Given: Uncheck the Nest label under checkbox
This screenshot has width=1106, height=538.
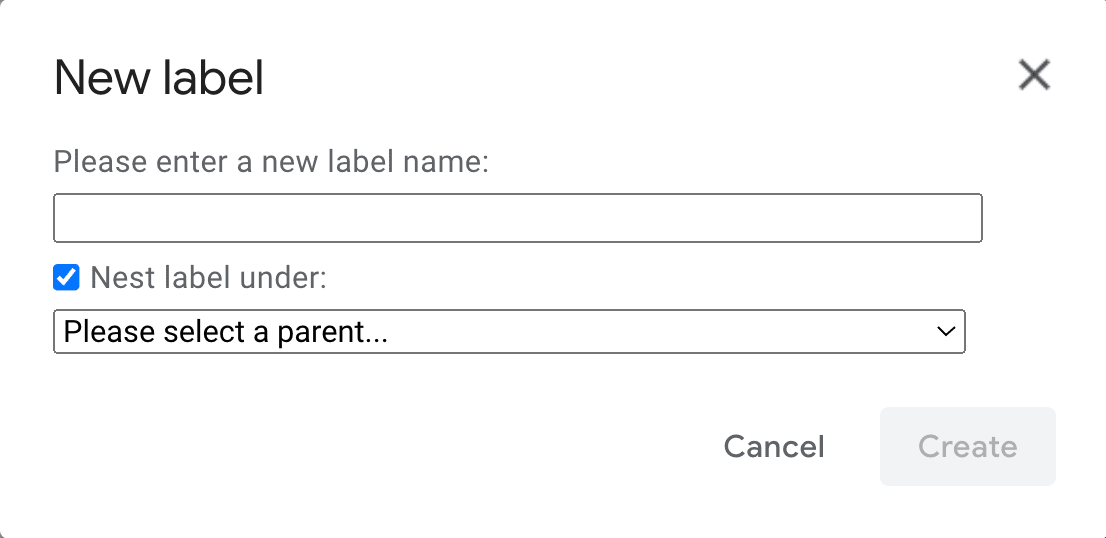Looking at the screenshot, I should pyautogui.click(x=66, y=277).
